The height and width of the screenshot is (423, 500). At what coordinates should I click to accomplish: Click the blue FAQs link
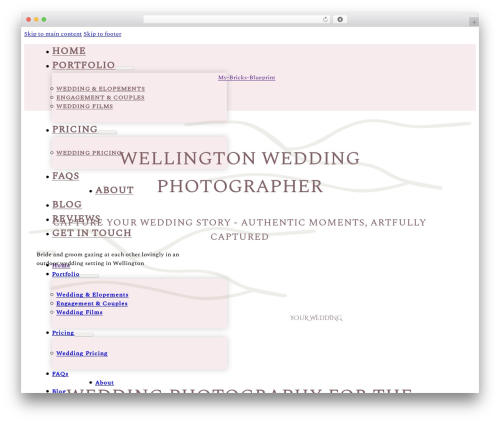pos(60,374)
